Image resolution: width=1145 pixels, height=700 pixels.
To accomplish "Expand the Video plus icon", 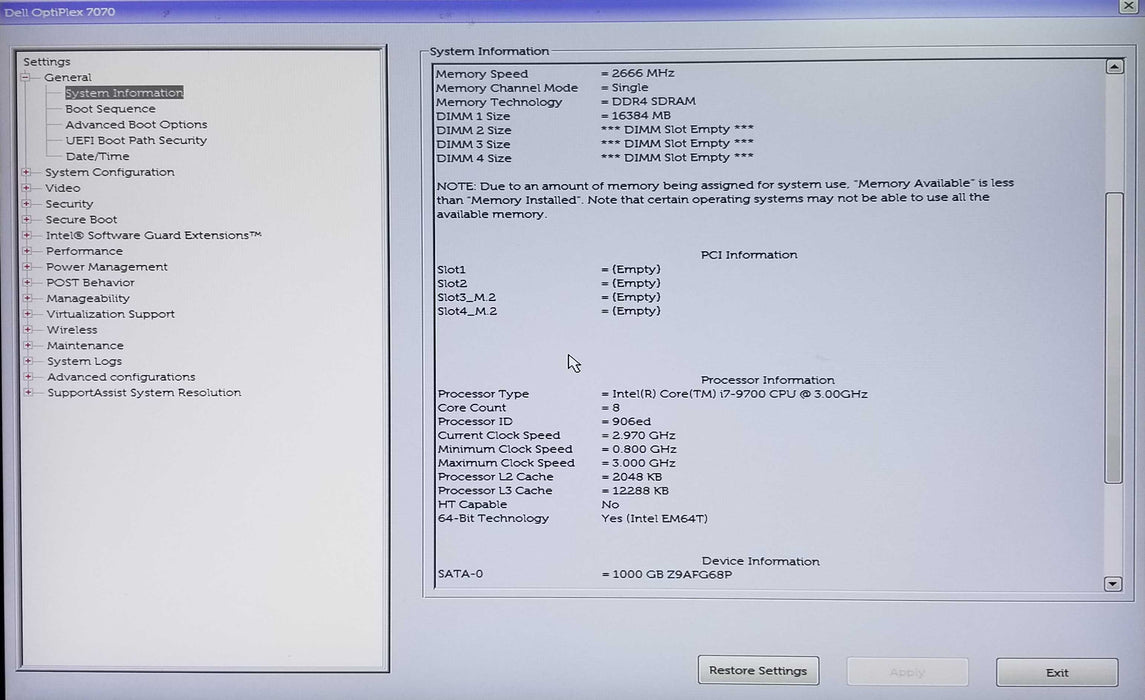I will click(x=26, y=188).
